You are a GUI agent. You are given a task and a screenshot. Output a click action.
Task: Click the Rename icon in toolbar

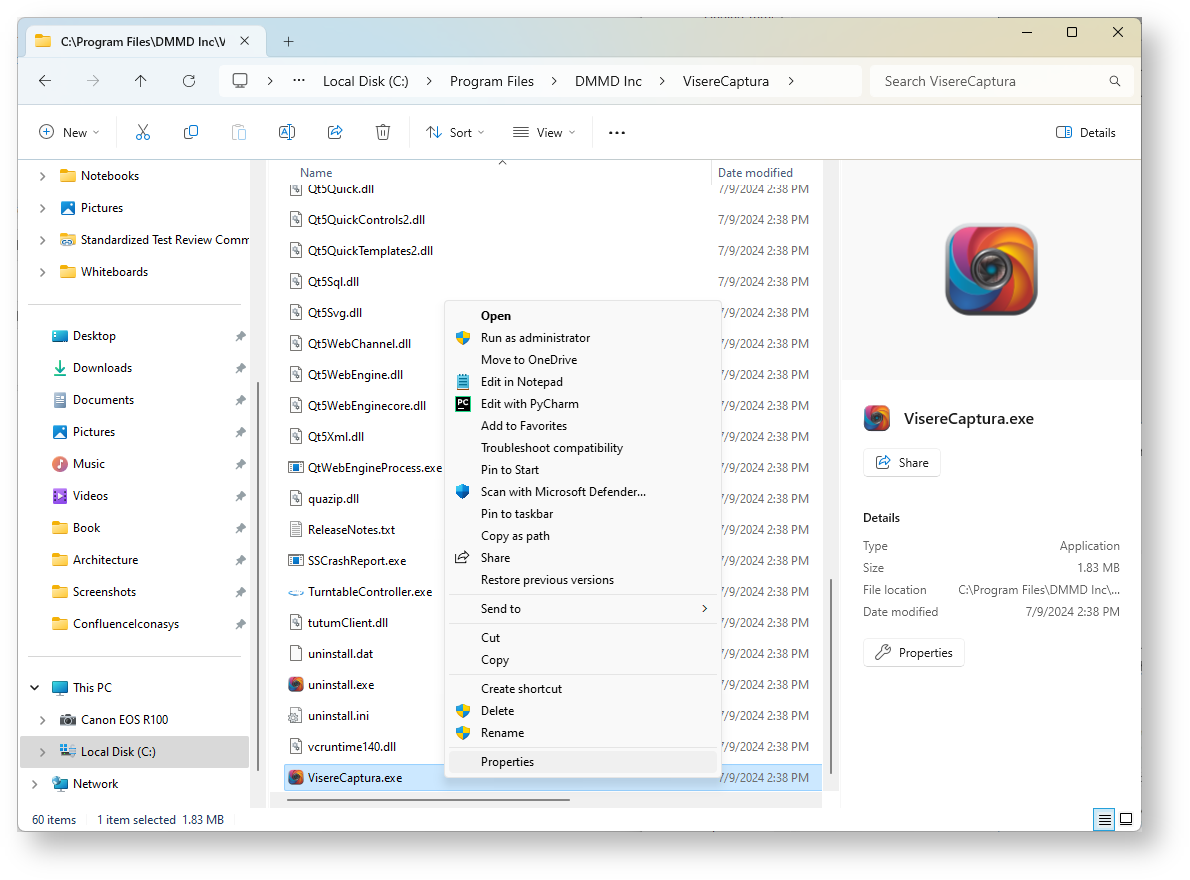click(287, 132)
